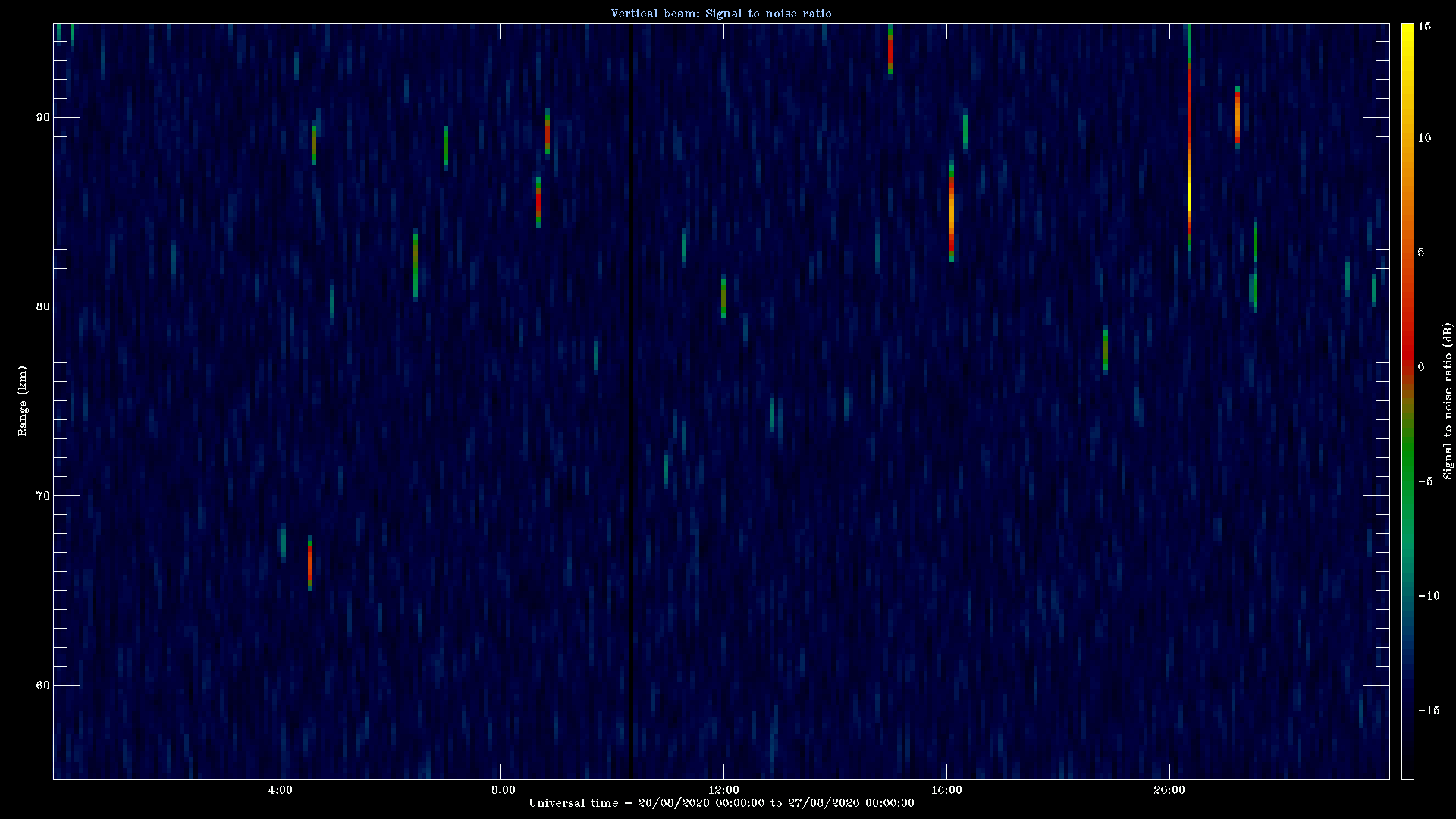Click the 90 km range tick label

click(x=43, y=117)
